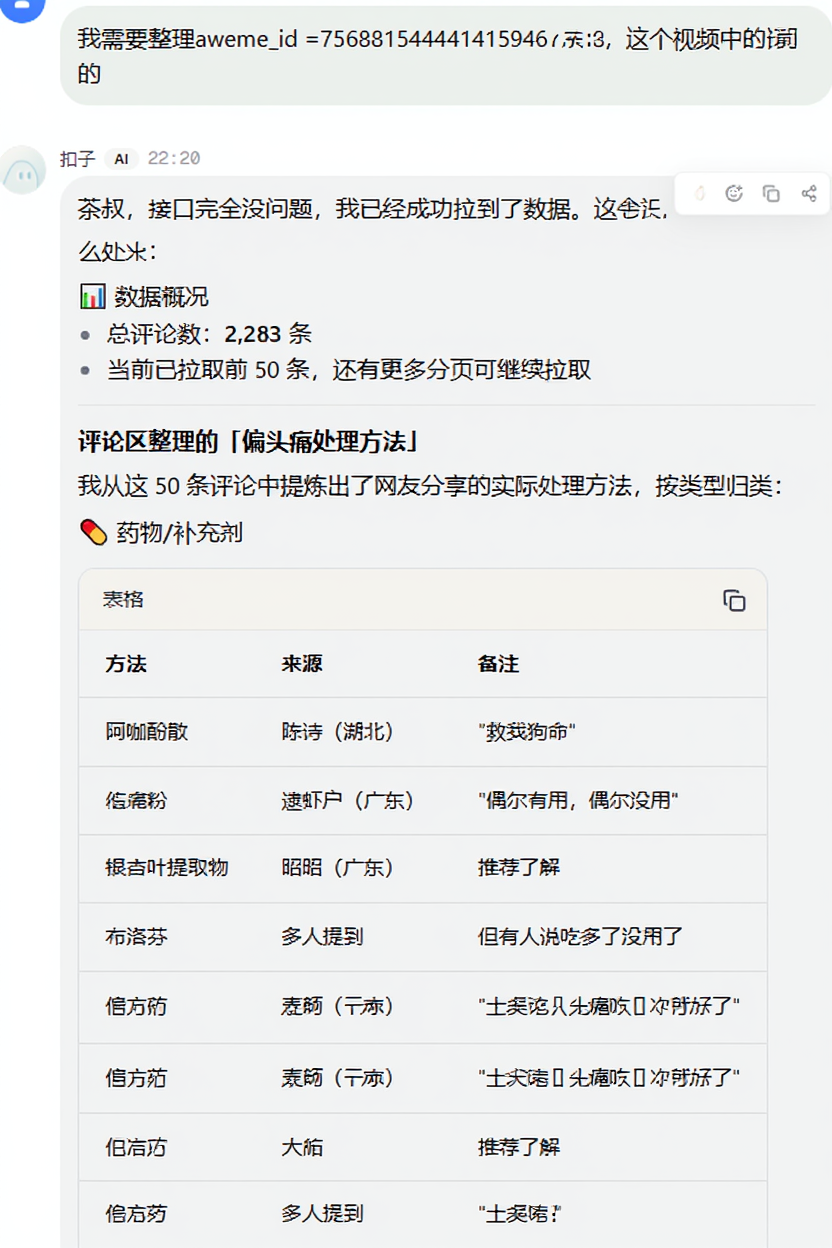Viewport: 832px width, 1248px height.
Task: Click 推荐了解 in the 银杏叶提取物 row
Action: click(518, 867)
